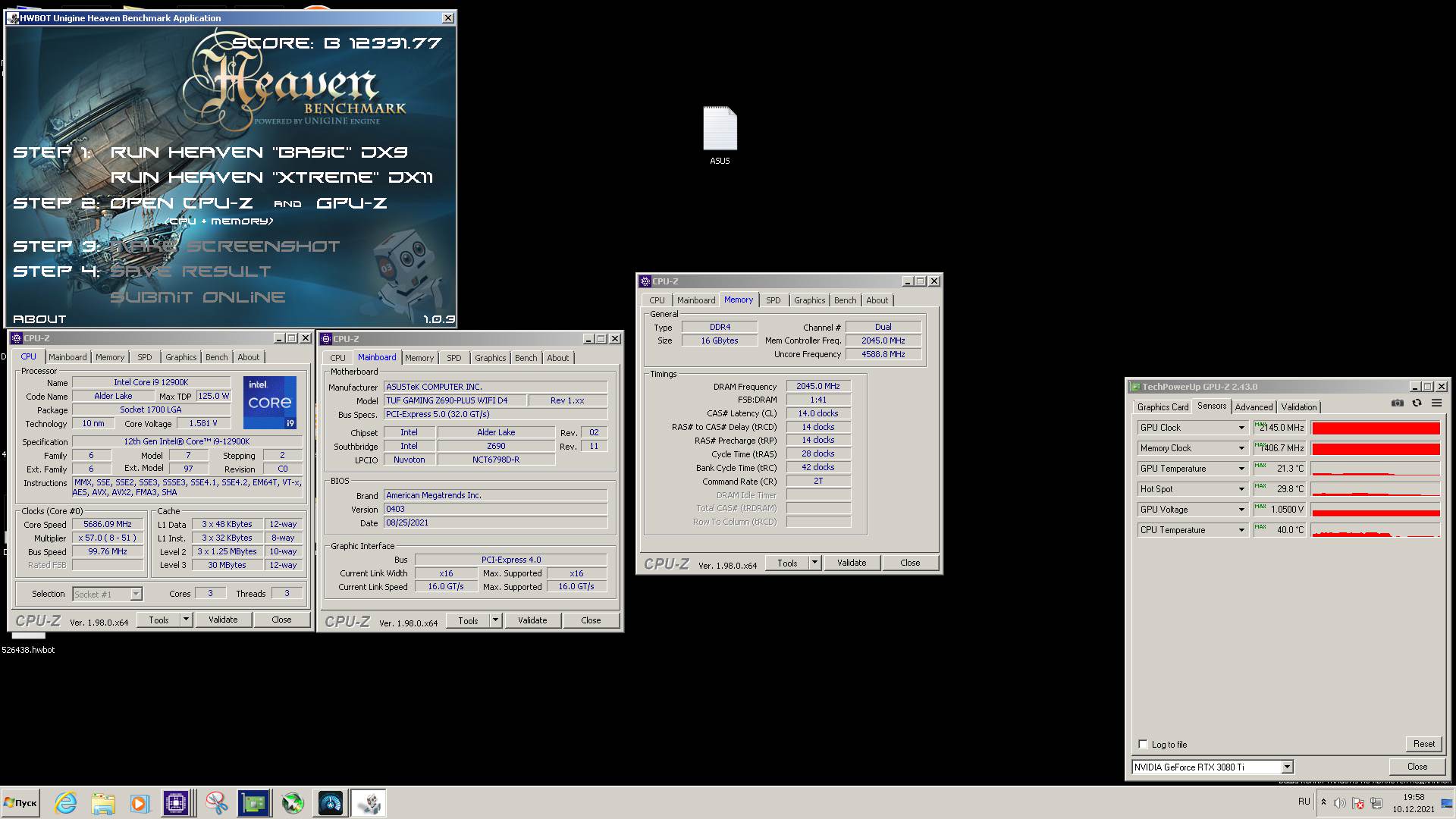This screenshot has width=1456, height=819.
Task: Launch Windows Media Player from the taskbar
Action: click(x=140, y=803)
